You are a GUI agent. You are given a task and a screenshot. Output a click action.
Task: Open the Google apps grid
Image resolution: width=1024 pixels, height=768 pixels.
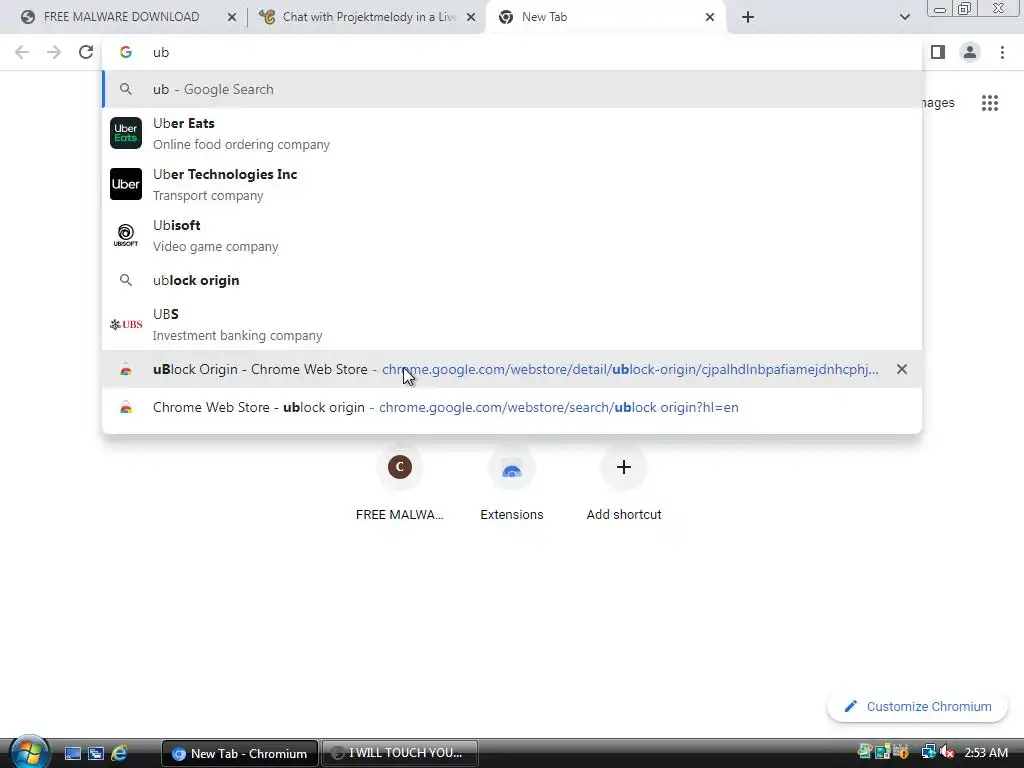990,103
